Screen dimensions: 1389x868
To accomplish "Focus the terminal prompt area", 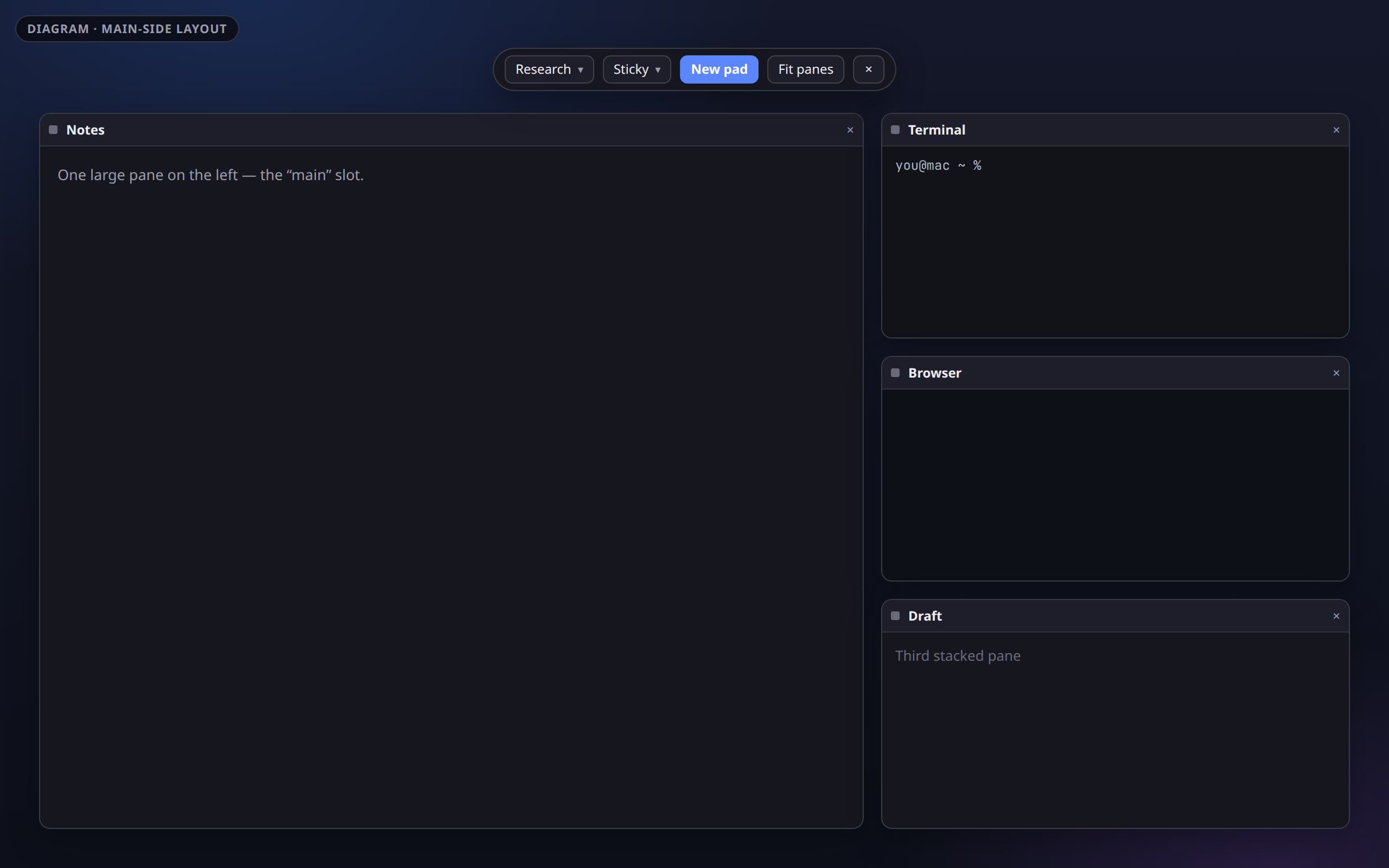I will pyautogui.click(x=1114, y=242).
